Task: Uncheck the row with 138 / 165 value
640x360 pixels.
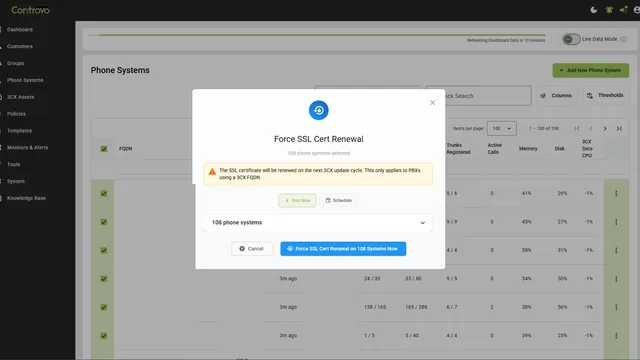Action: coord(104,307)
